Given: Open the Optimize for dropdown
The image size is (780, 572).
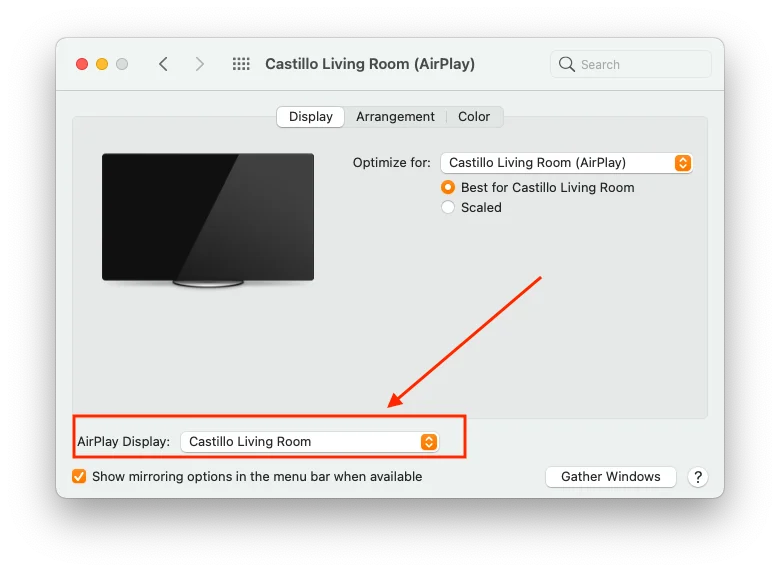Looking at the screenshot, I should coord(567,163).
